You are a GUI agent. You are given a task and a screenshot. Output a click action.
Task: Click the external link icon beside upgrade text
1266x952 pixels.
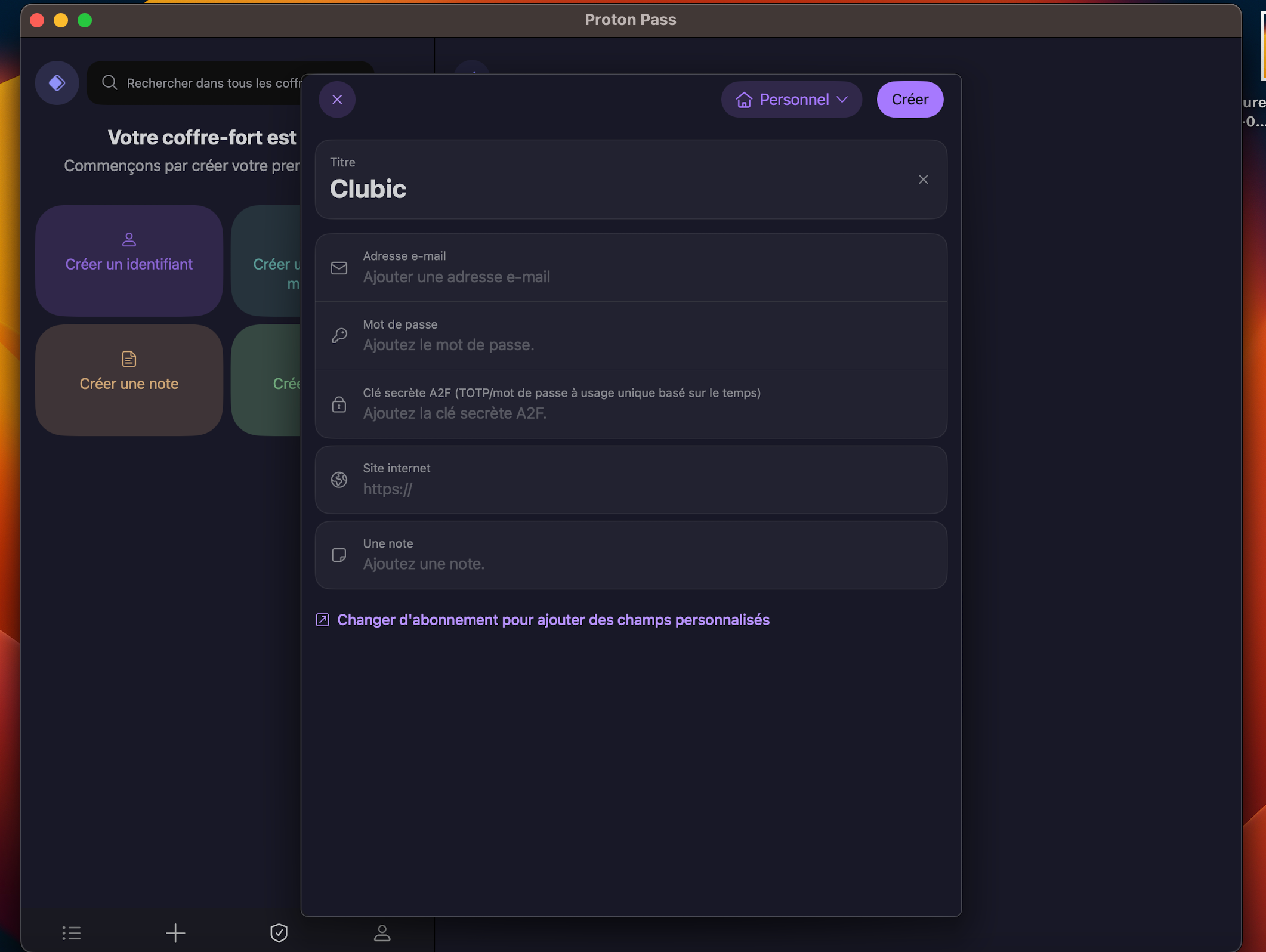click(x=322, y=620)
